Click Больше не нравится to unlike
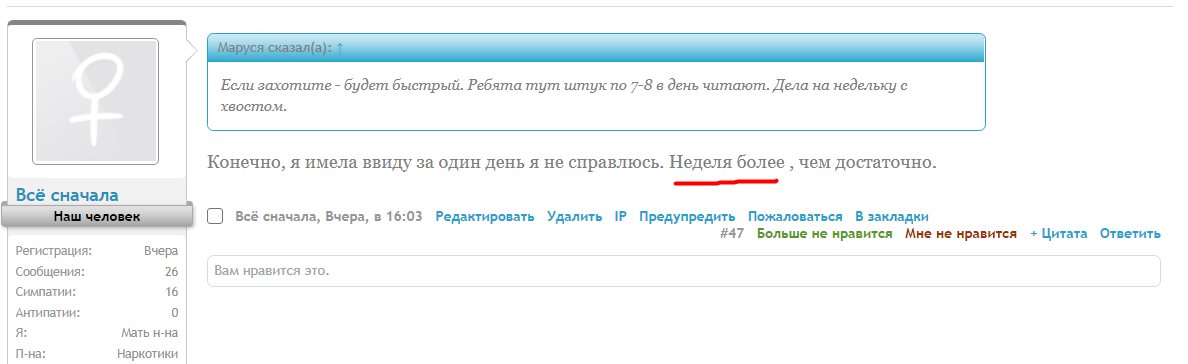This screenshot has height=364, width=1188. coord(824,234)
